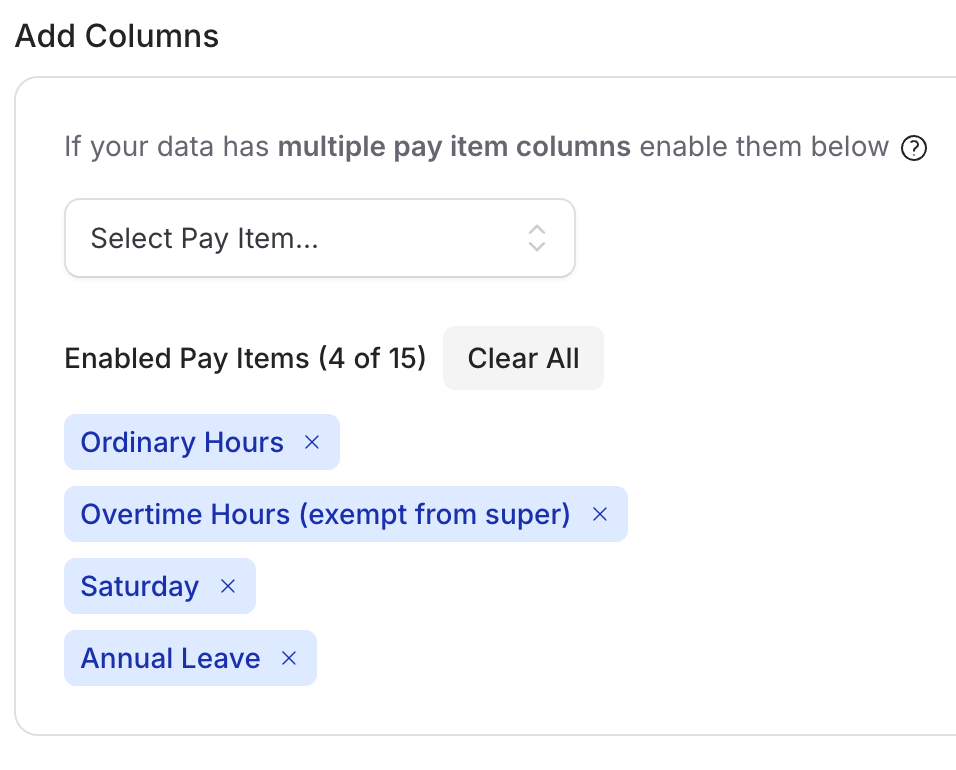This screenshot has height=770, width=956.
Task: Click the Enabled Pay Items count label
Action: pyautogui.click(x=245, y=358)
